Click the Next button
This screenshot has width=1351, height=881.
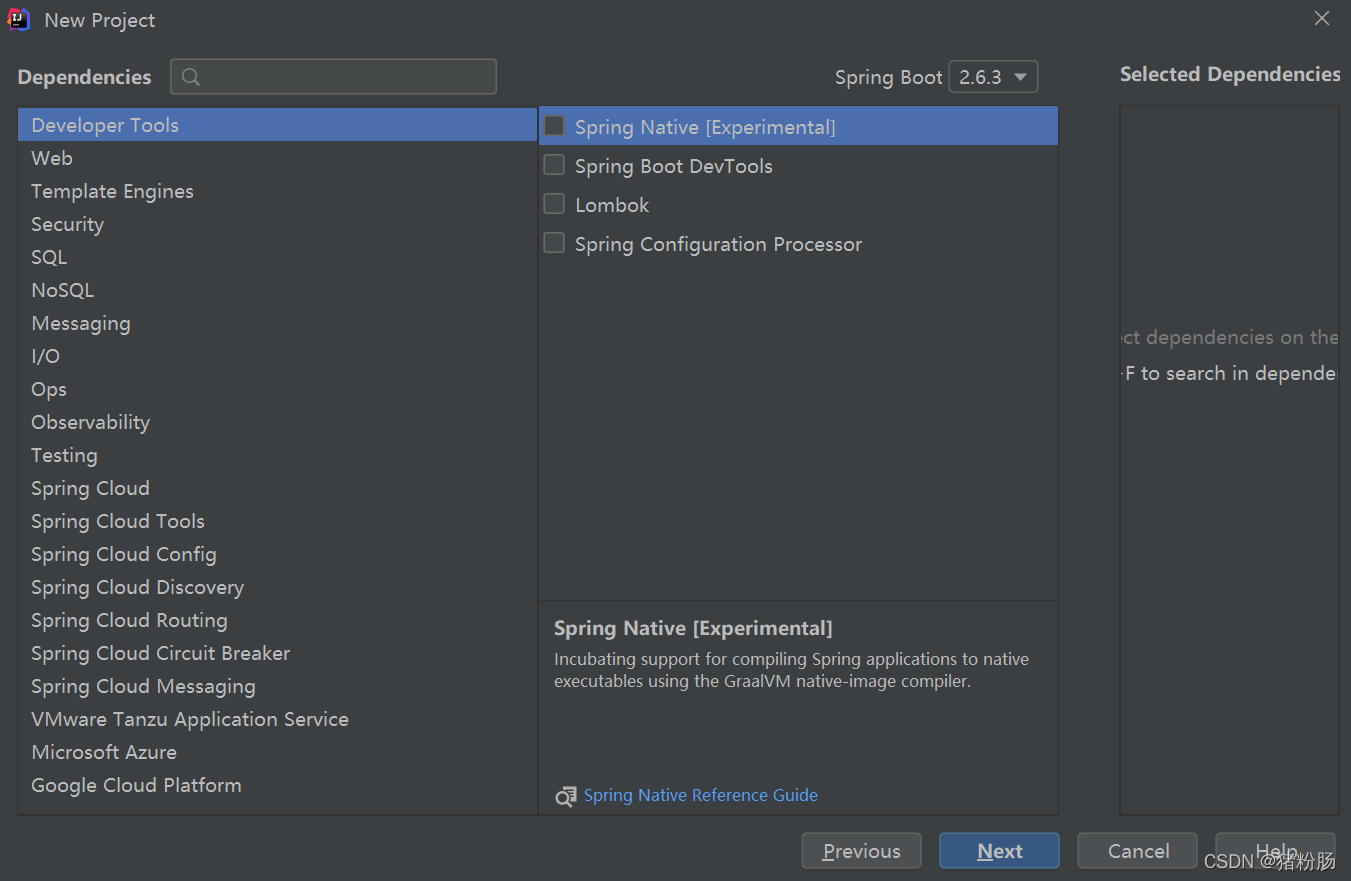pos(999,851)
